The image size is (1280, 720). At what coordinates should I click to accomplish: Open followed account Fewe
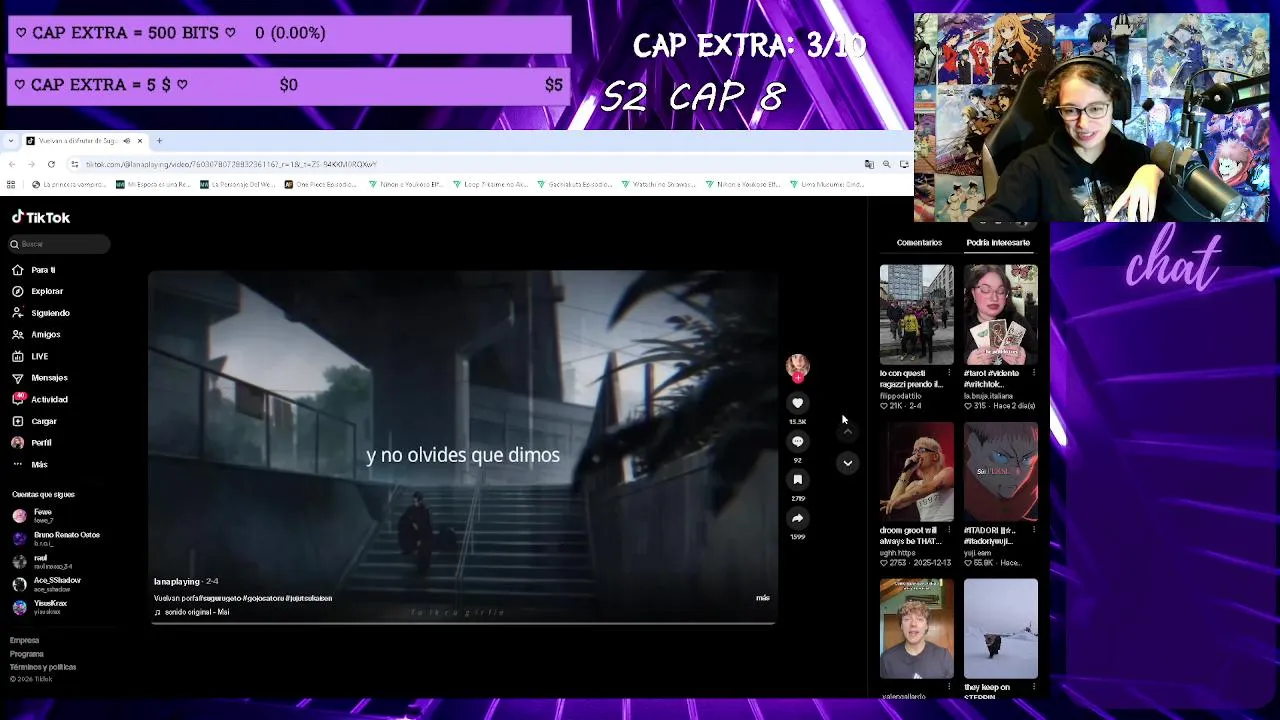[x=33, y=516]
